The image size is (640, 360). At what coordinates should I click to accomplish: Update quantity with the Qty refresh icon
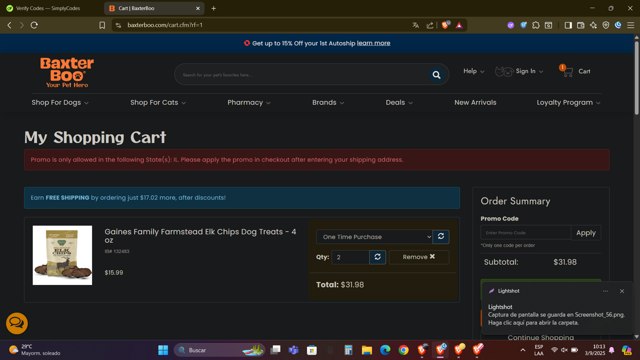pyautogui.click(x=378, y=257)
